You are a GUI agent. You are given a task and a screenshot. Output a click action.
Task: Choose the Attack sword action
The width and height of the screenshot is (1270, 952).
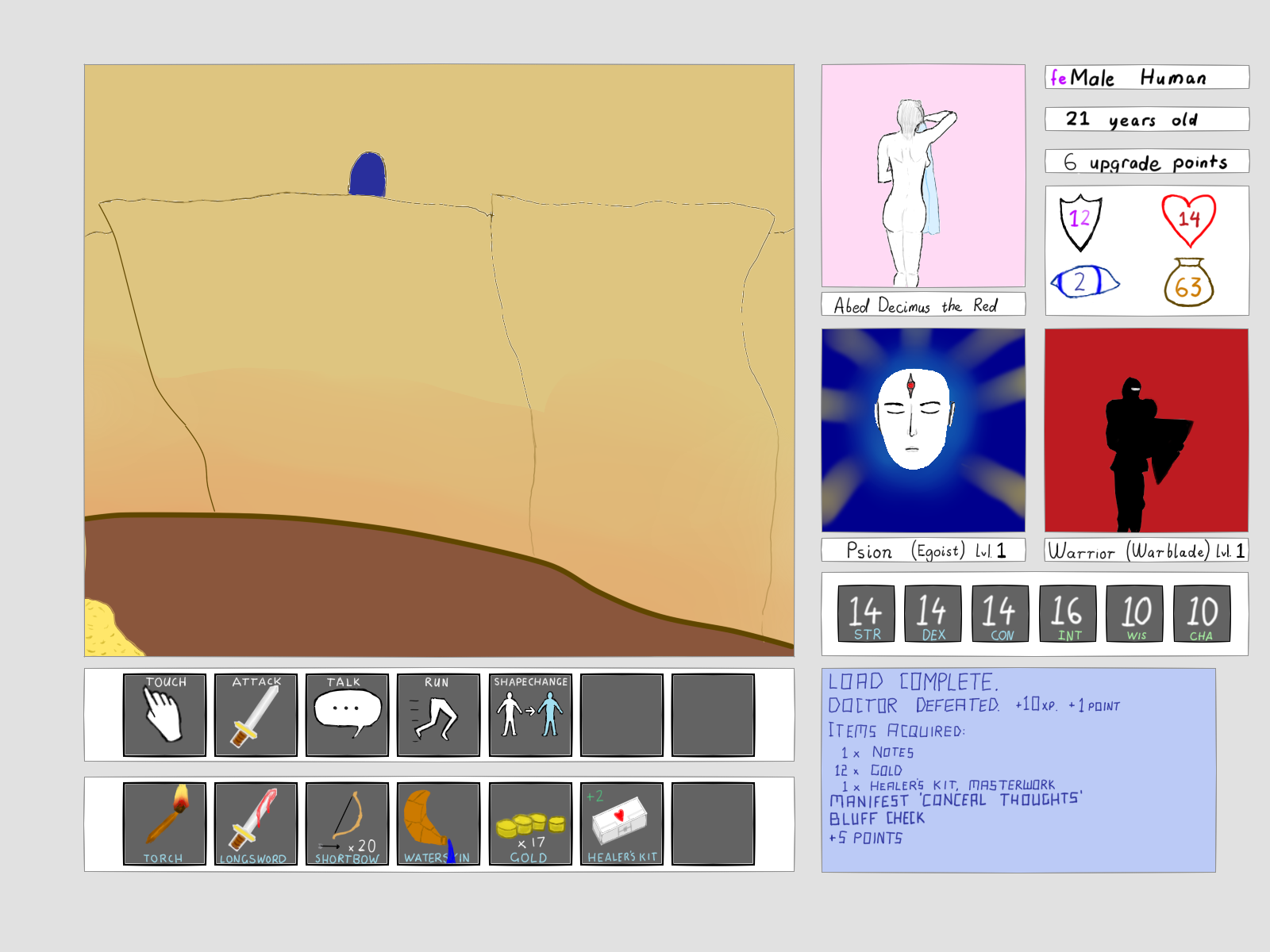pyautogui.click(x=256, y=715)
